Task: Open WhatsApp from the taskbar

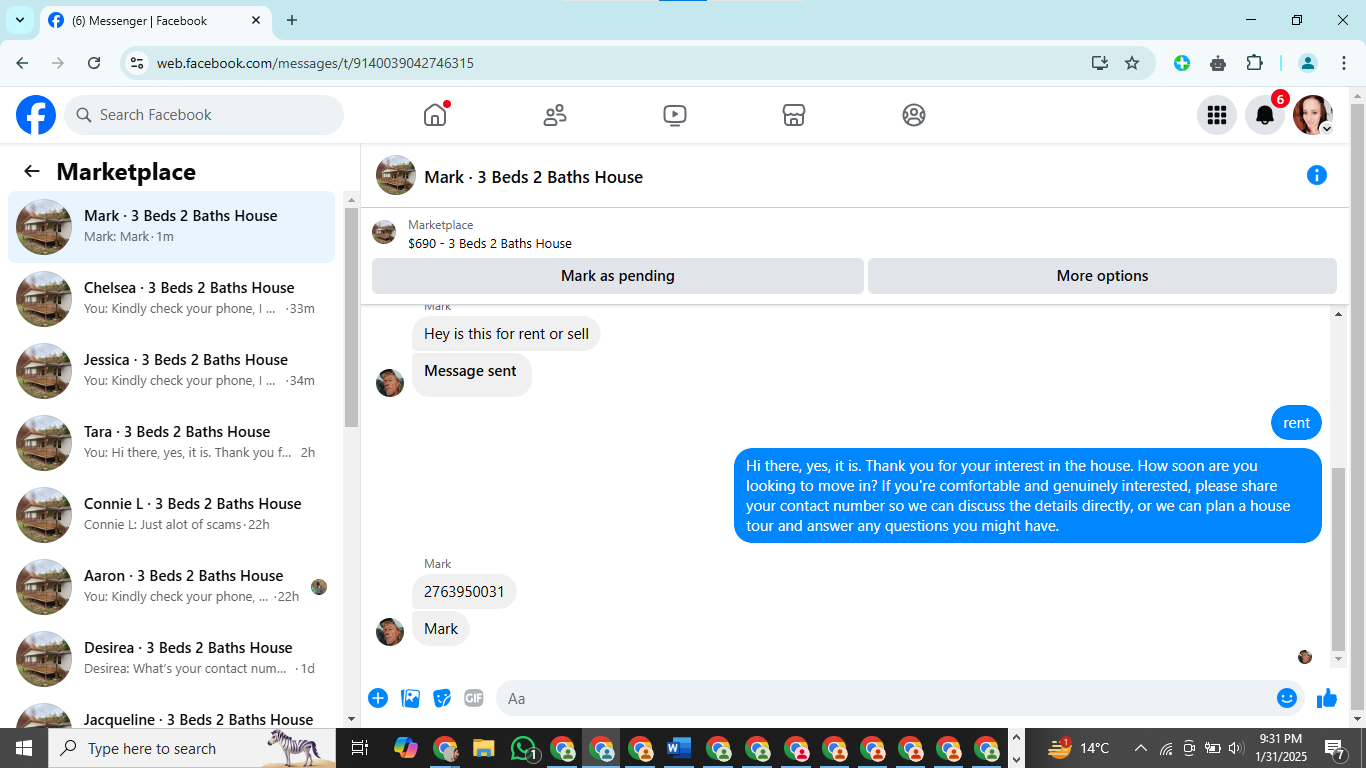Action: tap(524, 748)
